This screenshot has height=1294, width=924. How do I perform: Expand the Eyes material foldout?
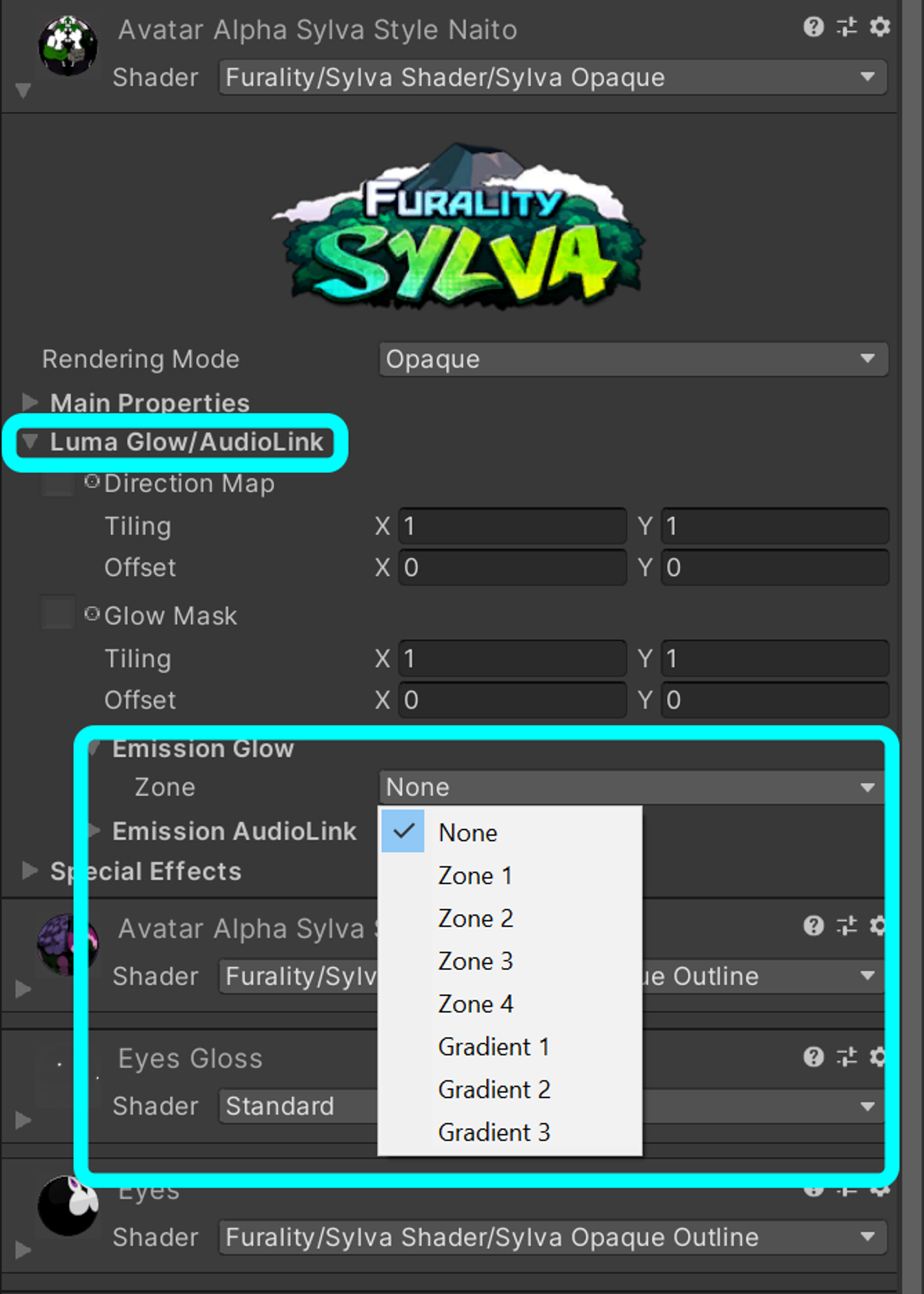pyautogui.click(x=23, y=1250)
